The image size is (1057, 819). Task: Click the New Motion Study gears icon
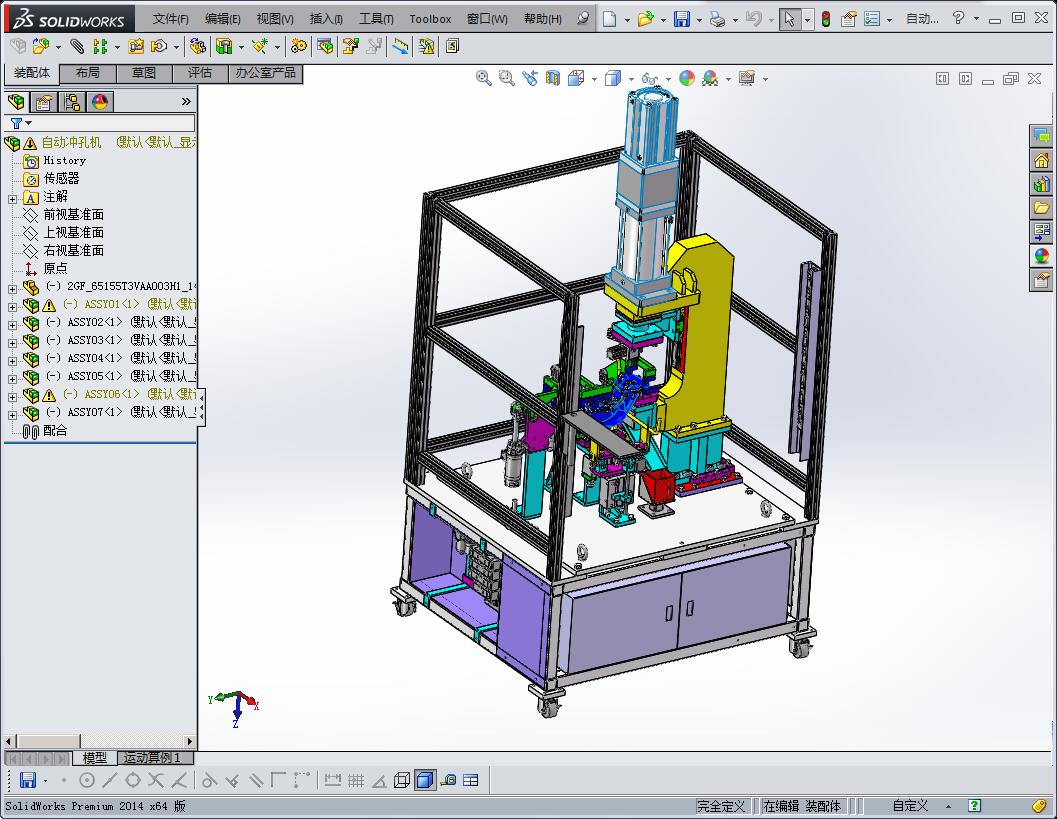point(299,46)
